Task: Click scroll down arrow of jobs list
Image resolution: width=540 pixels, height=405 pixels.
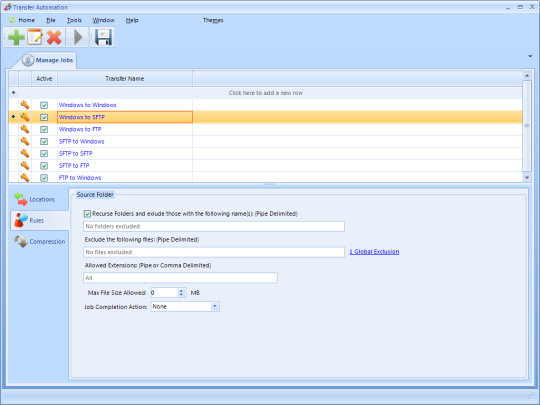Action: pyautogui.click(x=527, y=178)
